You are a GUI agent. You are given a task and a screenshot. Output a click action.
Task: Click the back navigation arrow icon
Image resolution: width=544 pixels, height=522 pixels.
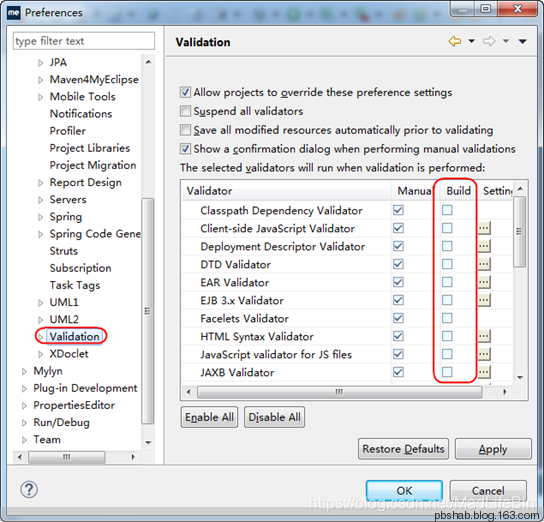[x=455, y=41]
